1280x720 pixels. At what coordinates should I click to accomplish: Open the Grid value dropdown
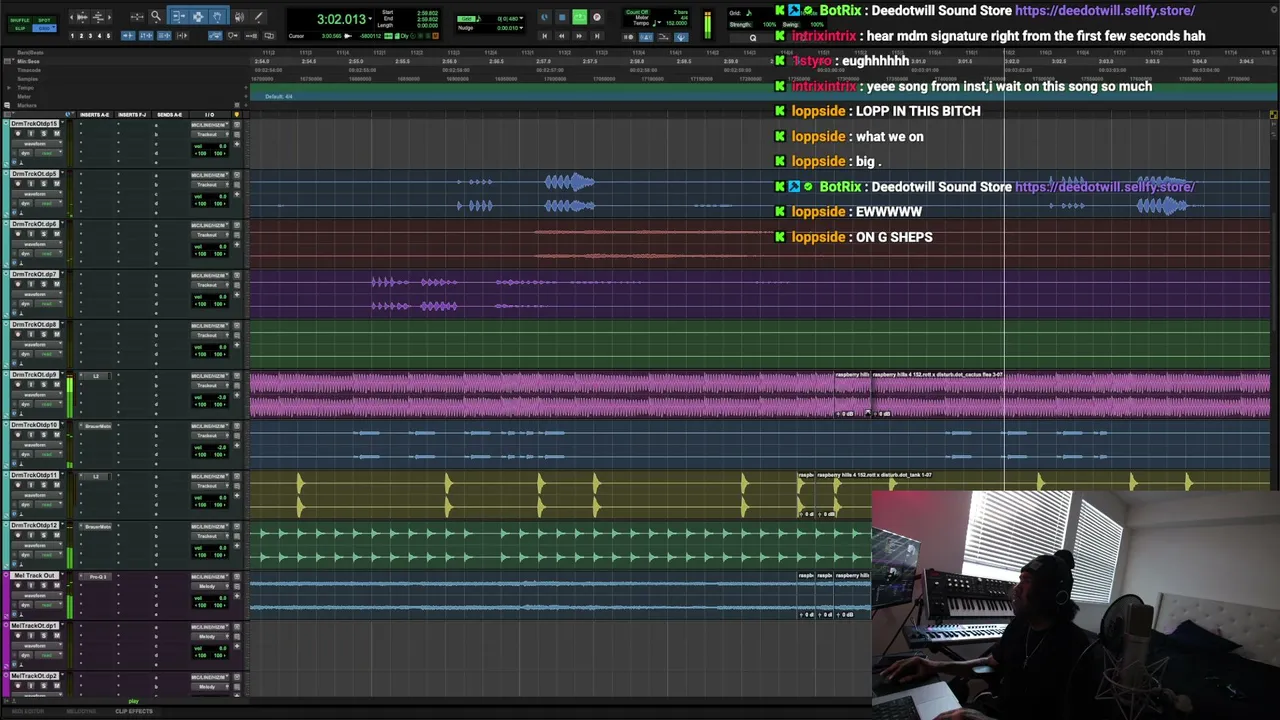[x=521, y=19]
